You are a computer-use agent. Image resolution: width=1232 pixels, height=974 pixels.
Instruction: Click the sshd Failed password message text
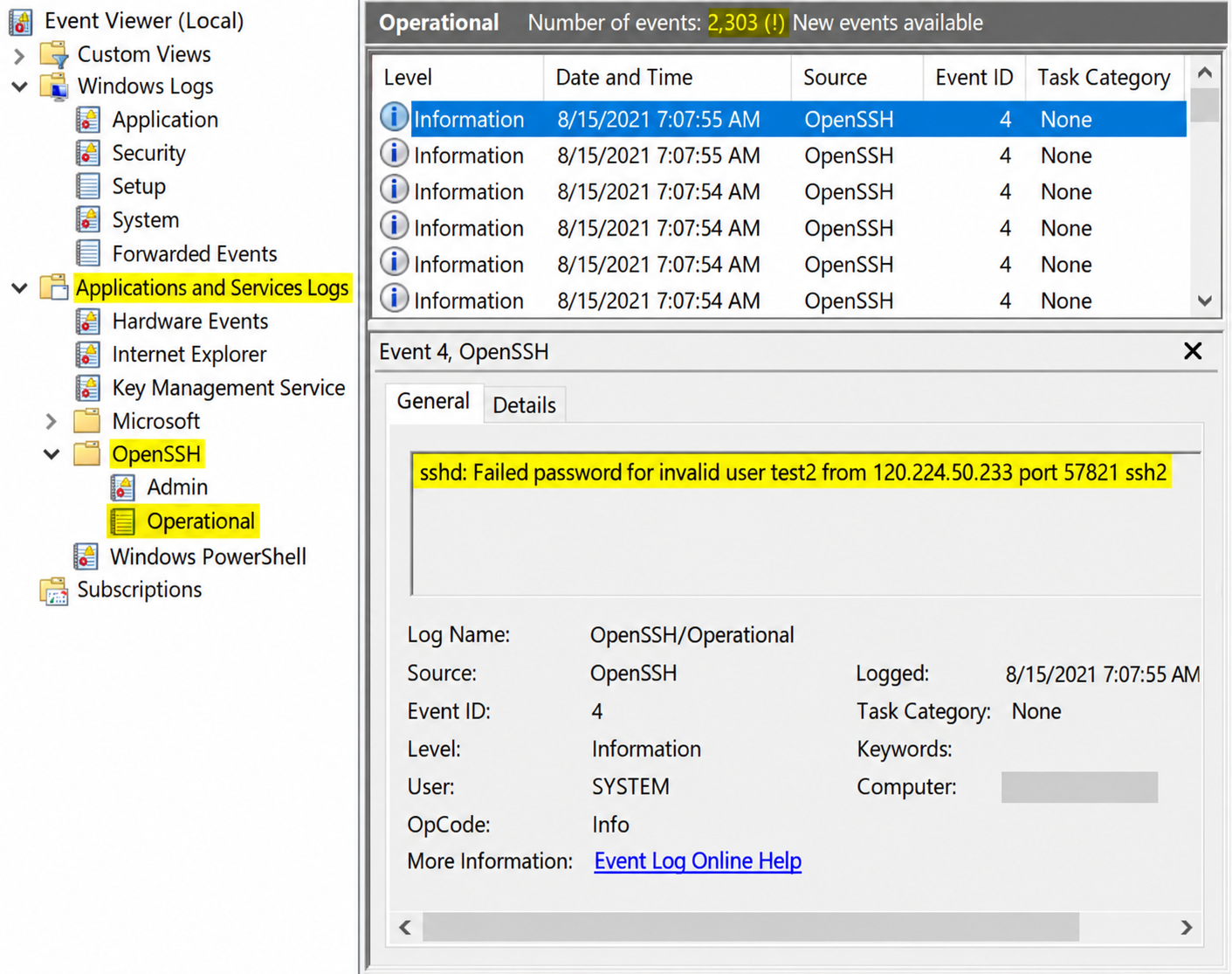[x=793, y=473]
